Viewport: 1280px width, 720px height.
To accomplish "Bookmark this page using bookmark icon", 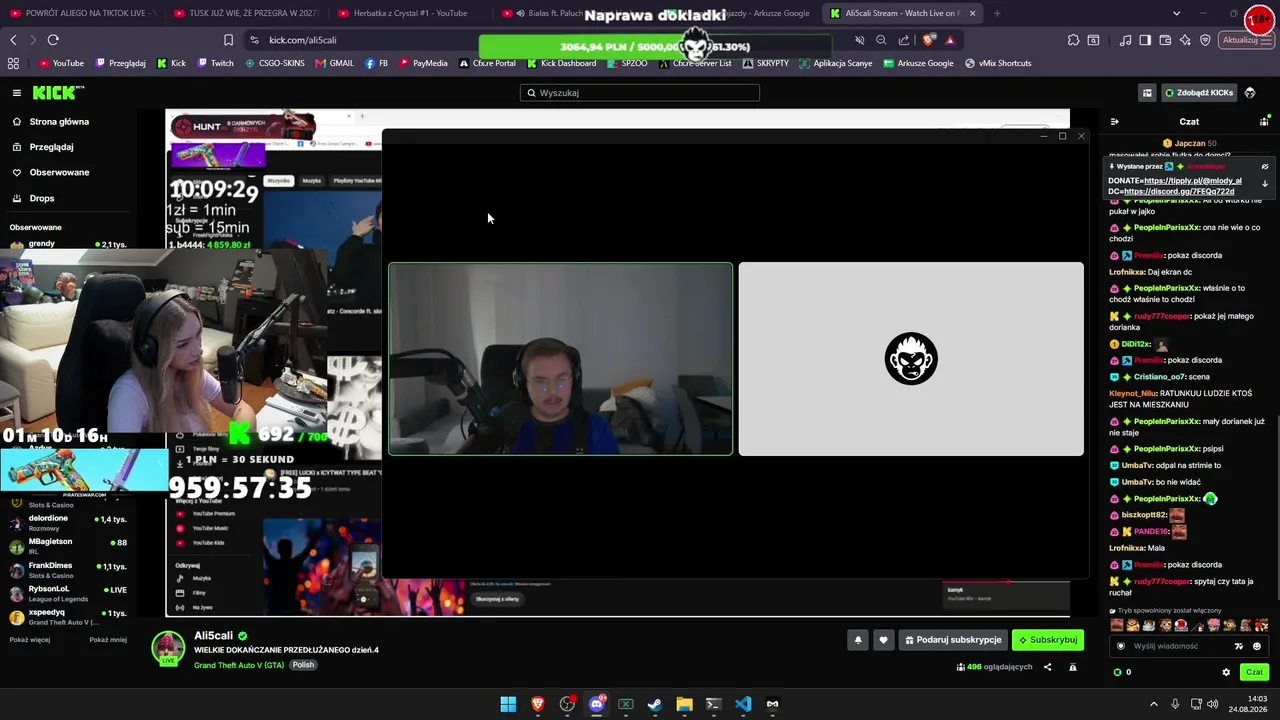I will click(x=228, y=40).
